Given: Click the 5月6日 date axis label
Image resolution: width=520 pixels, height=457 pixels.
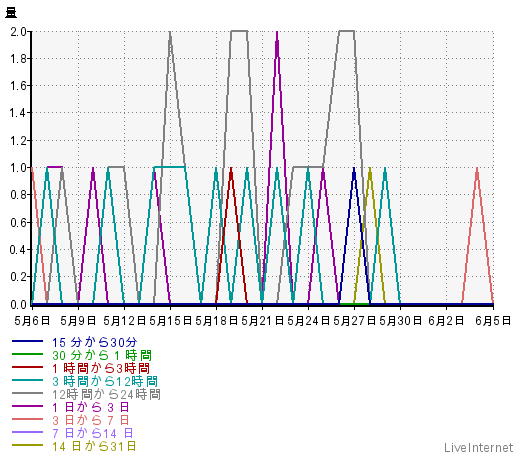Looking at the screenshot, I should click(32, 321).
